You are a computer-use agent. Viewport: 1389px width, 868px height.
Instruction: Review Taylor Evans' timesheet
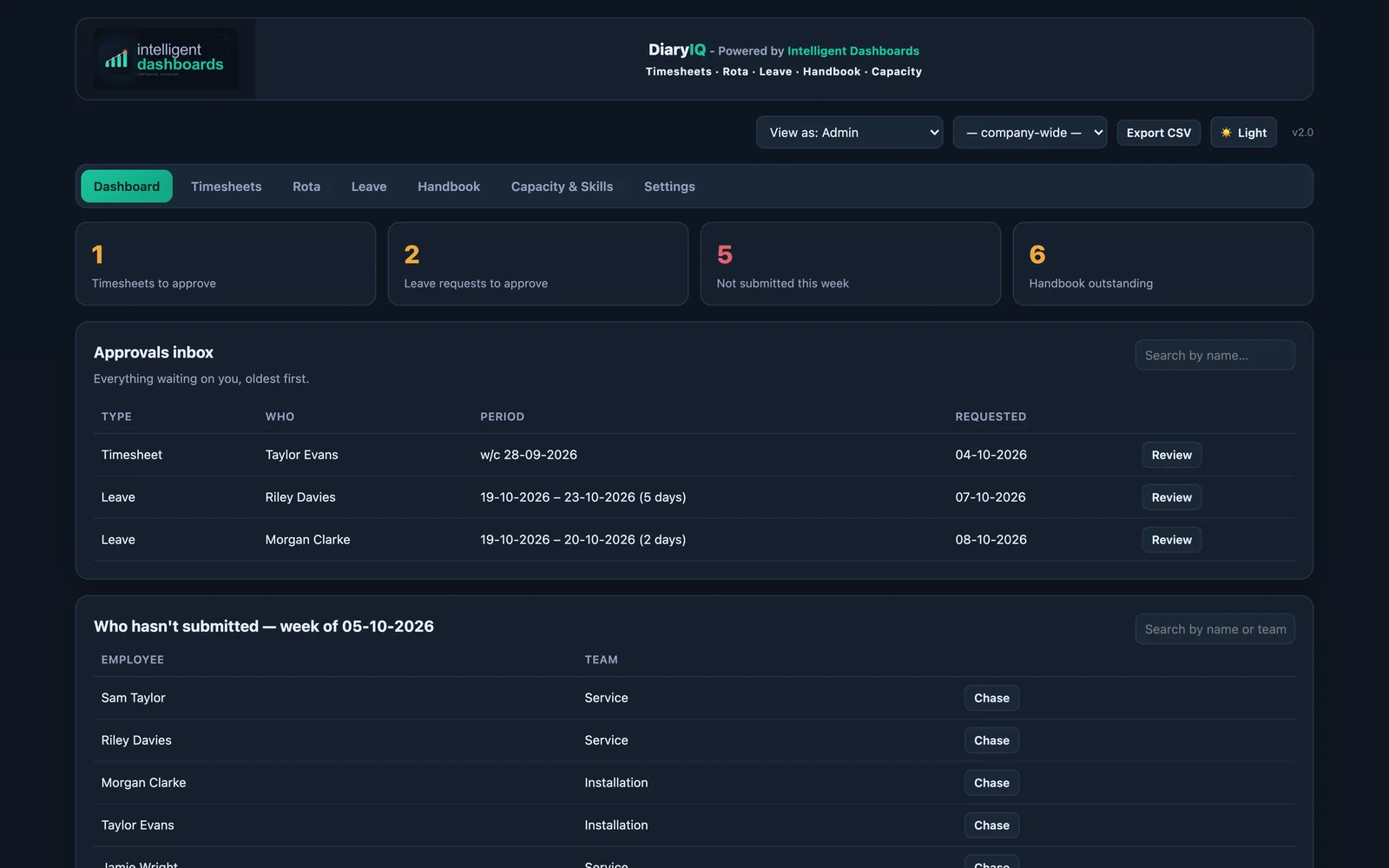click(x=1171, y=455)
